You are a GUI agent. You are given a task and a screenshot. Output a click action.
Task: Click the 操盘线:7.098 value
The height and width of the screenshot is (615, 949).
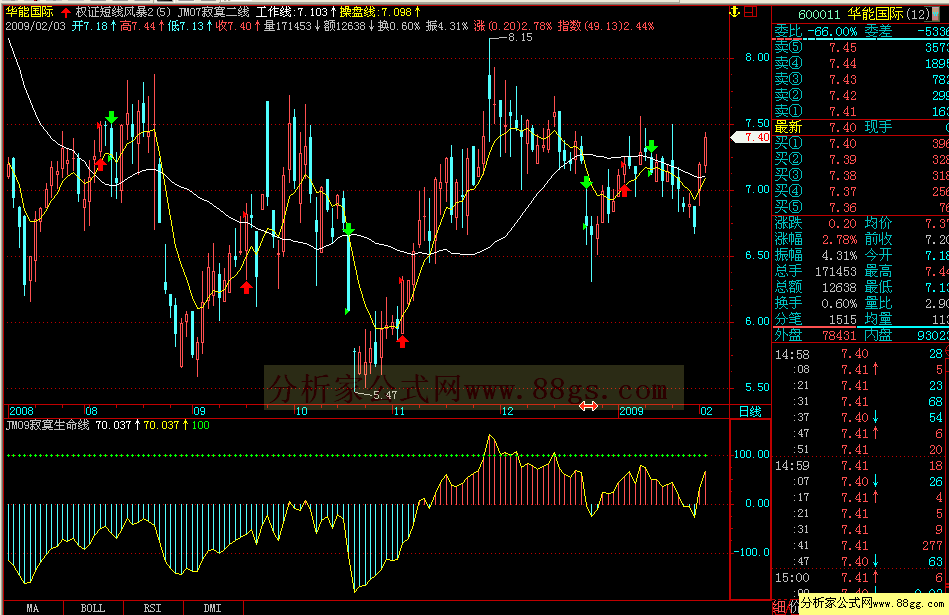(375, 12)
